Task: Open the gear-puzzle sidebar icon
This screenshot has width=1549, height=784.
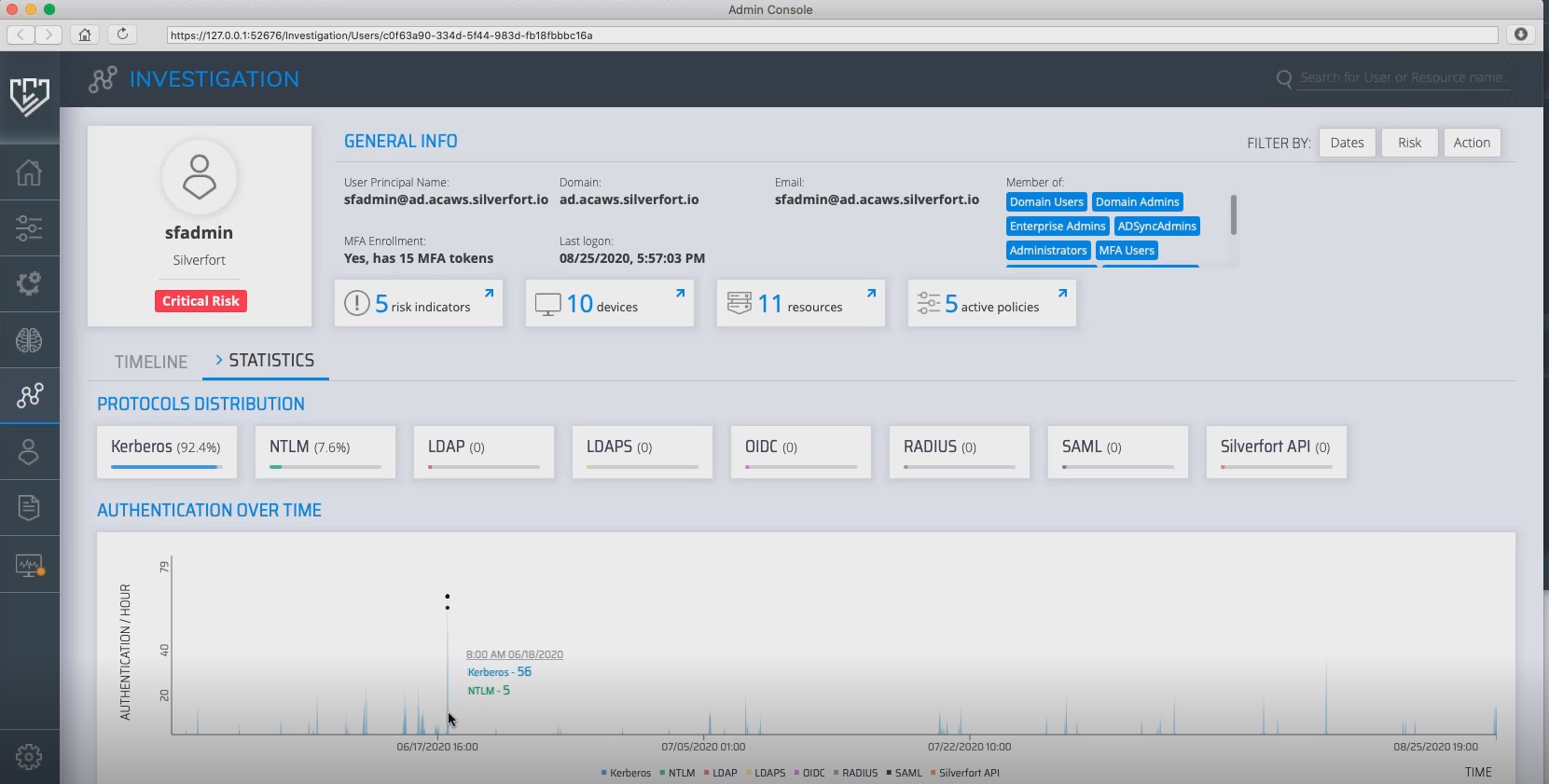Action: 29,284
